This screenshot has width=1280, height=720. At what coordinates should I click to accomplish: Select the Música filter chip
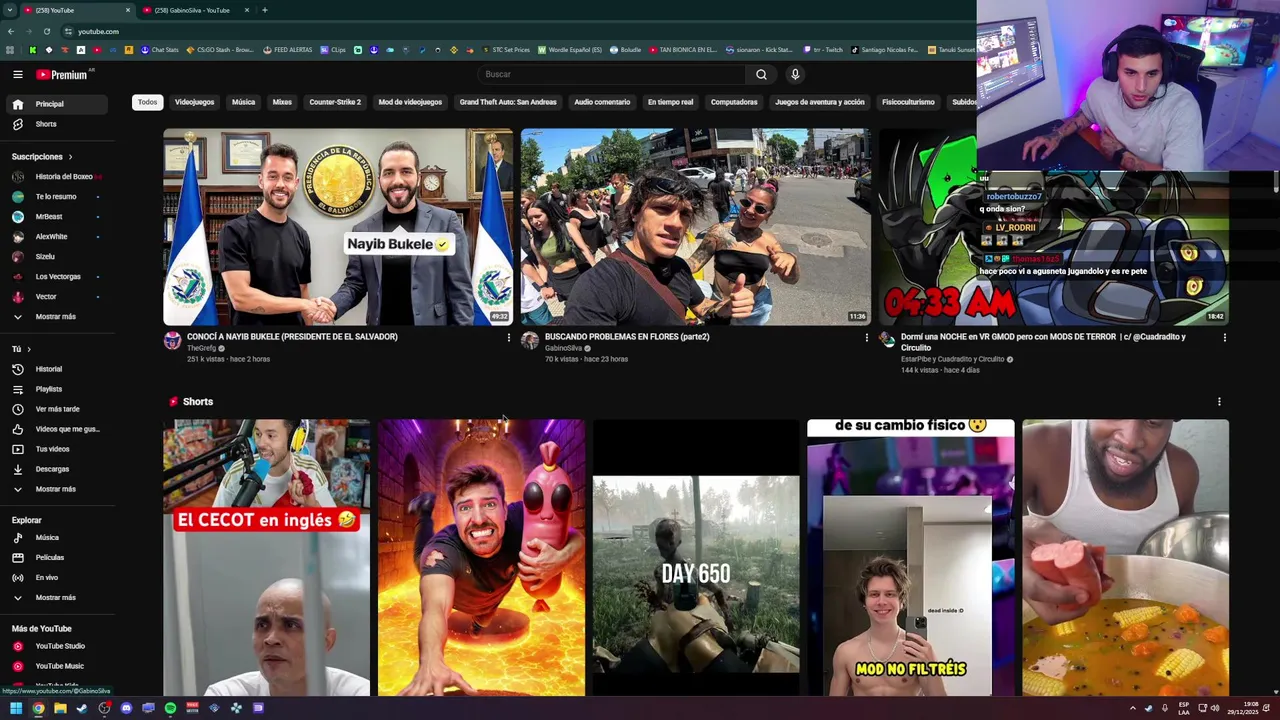243,102
